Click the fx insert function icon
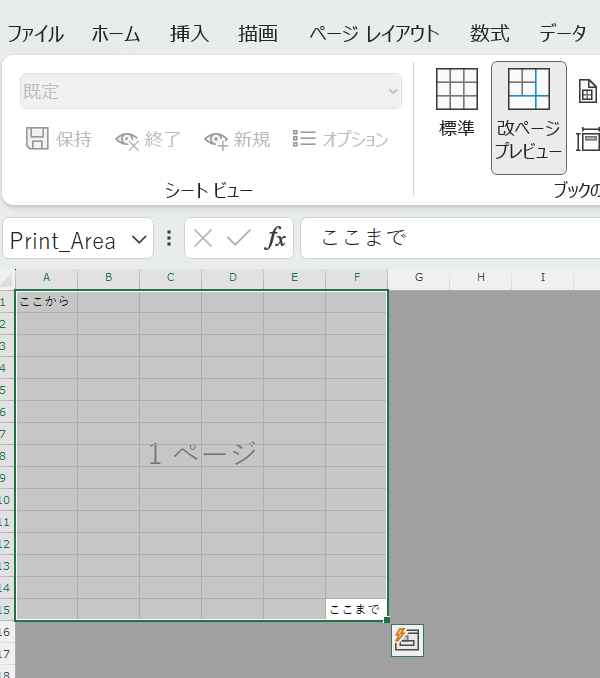This screenshot has width=600, height=678. tap(275, 238)
